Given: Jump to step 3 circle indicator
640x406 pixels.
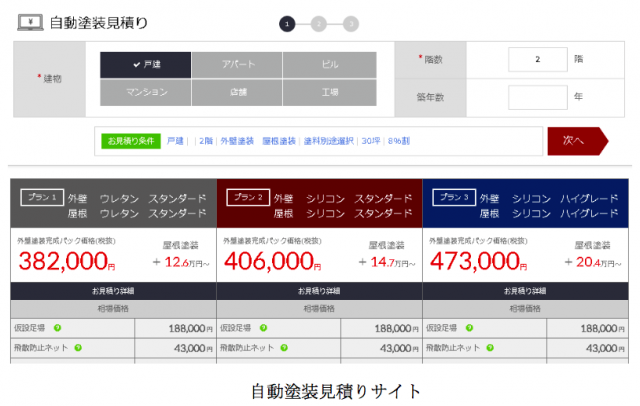Looking at the screenshot, I should tap(350, 23).
